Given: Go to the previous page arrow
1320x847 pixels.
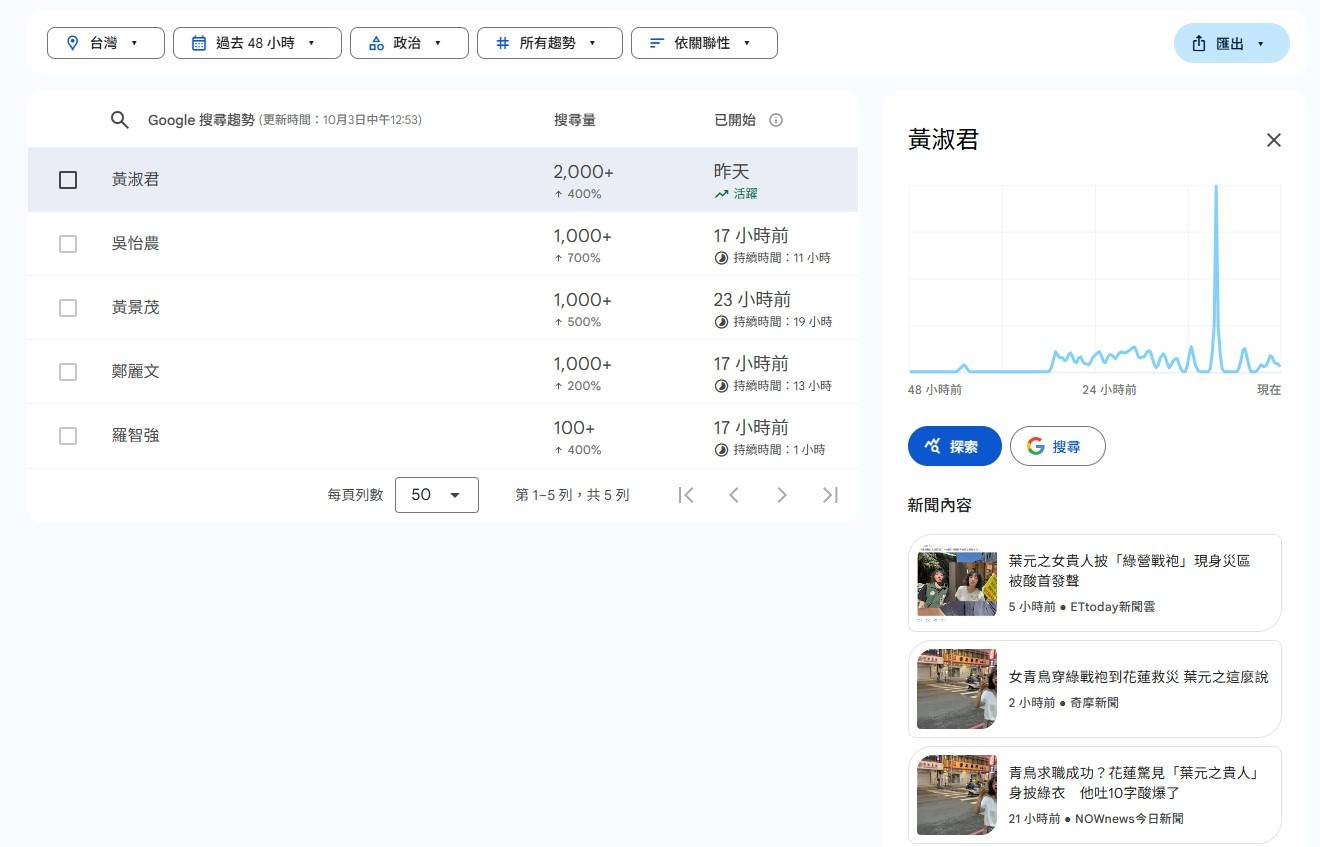Looking at the screenshot, I should pos(734,495).
